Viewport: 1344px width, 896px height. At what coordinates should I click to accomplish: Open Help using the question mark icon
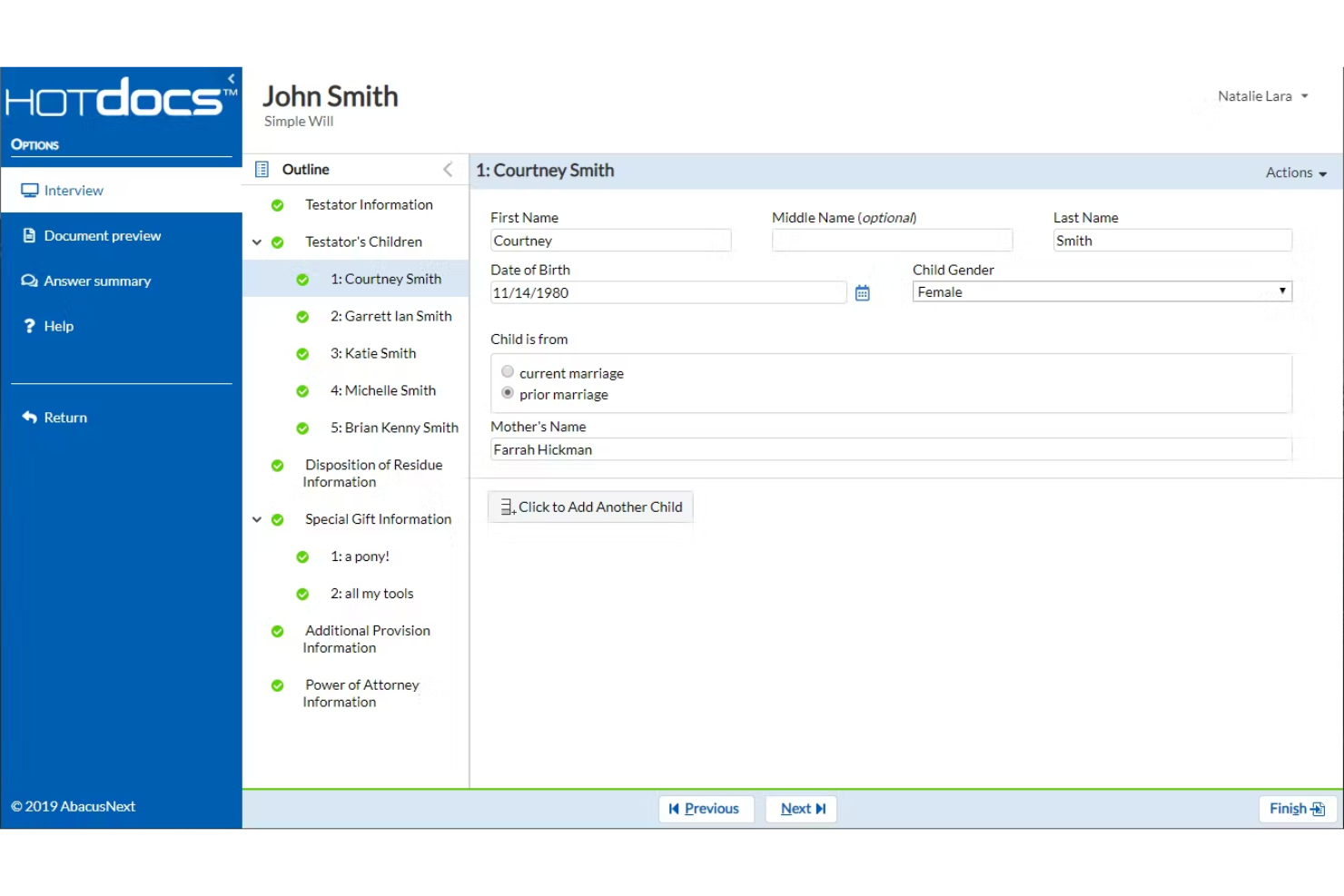coord(29,326)
